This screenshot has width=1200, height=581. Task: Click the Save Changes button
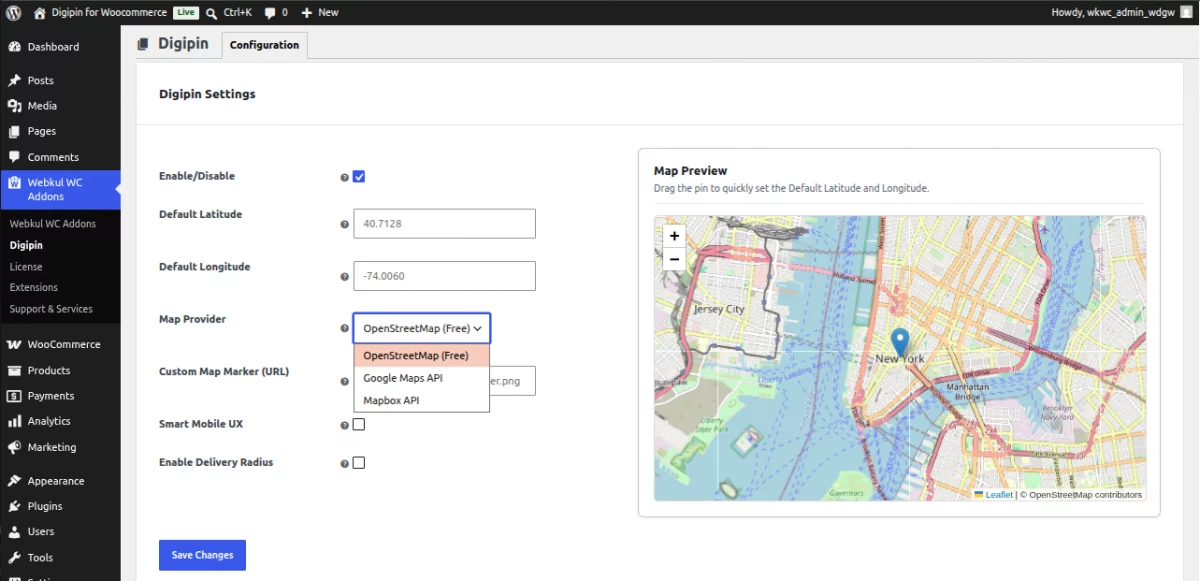click(202, 555)
